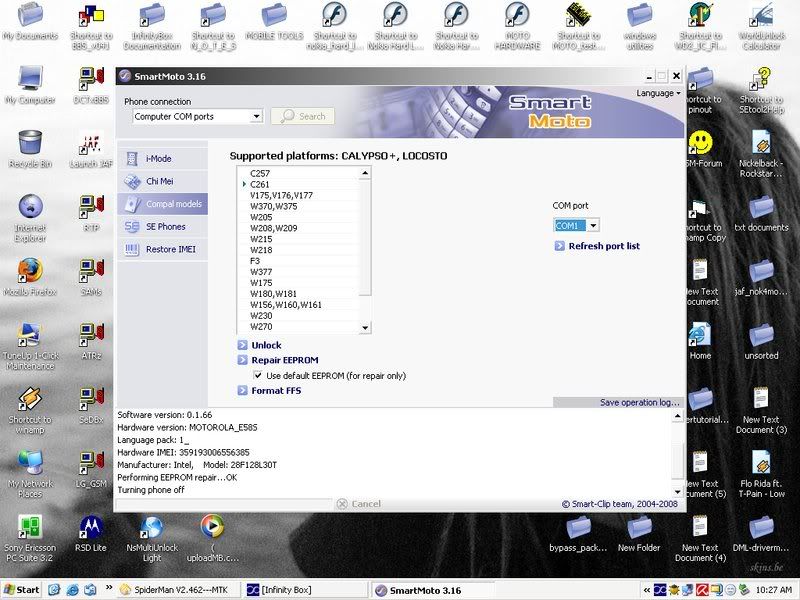The height and width of the screenshot is (600, 800).
Task: Select C257 in the model list
Action: click(x=260, y=173)
